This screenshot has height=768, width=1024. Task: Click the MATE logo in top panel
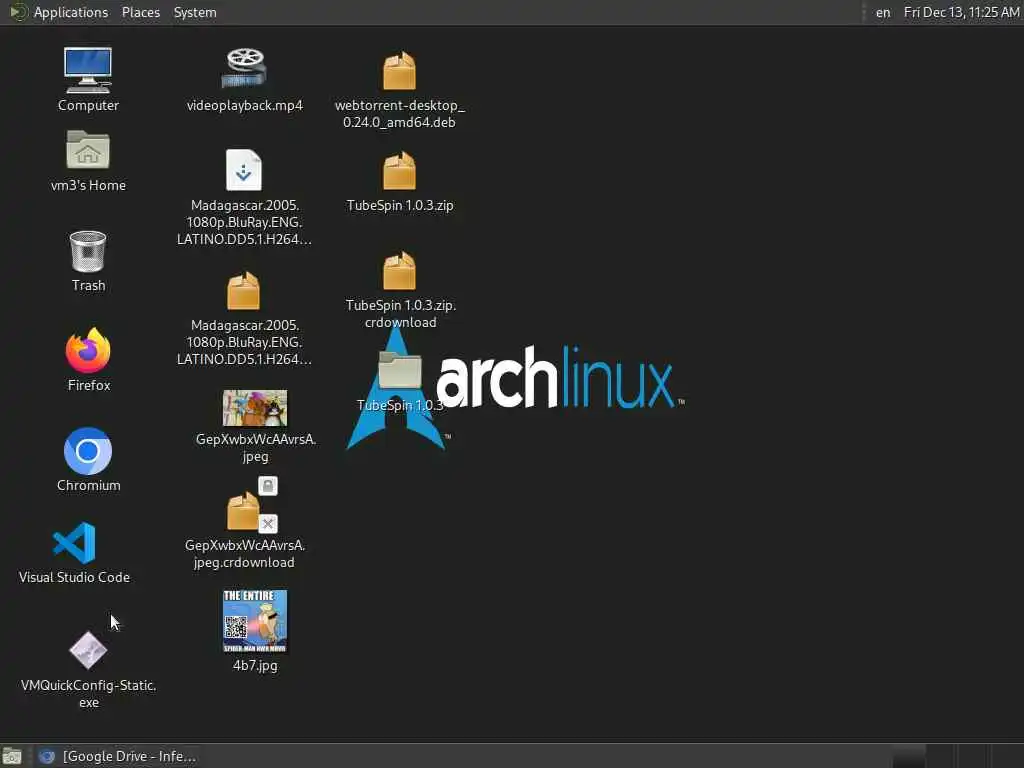18,12
